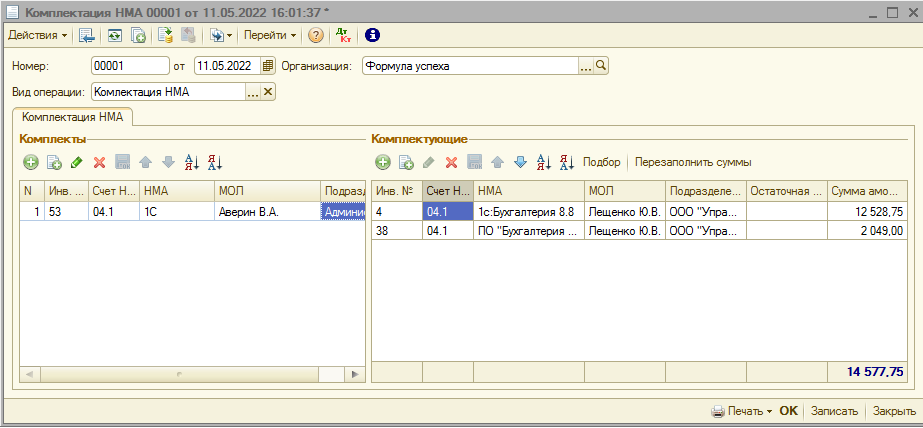Open the Печать dropdown at the bottom

(741, 411)
